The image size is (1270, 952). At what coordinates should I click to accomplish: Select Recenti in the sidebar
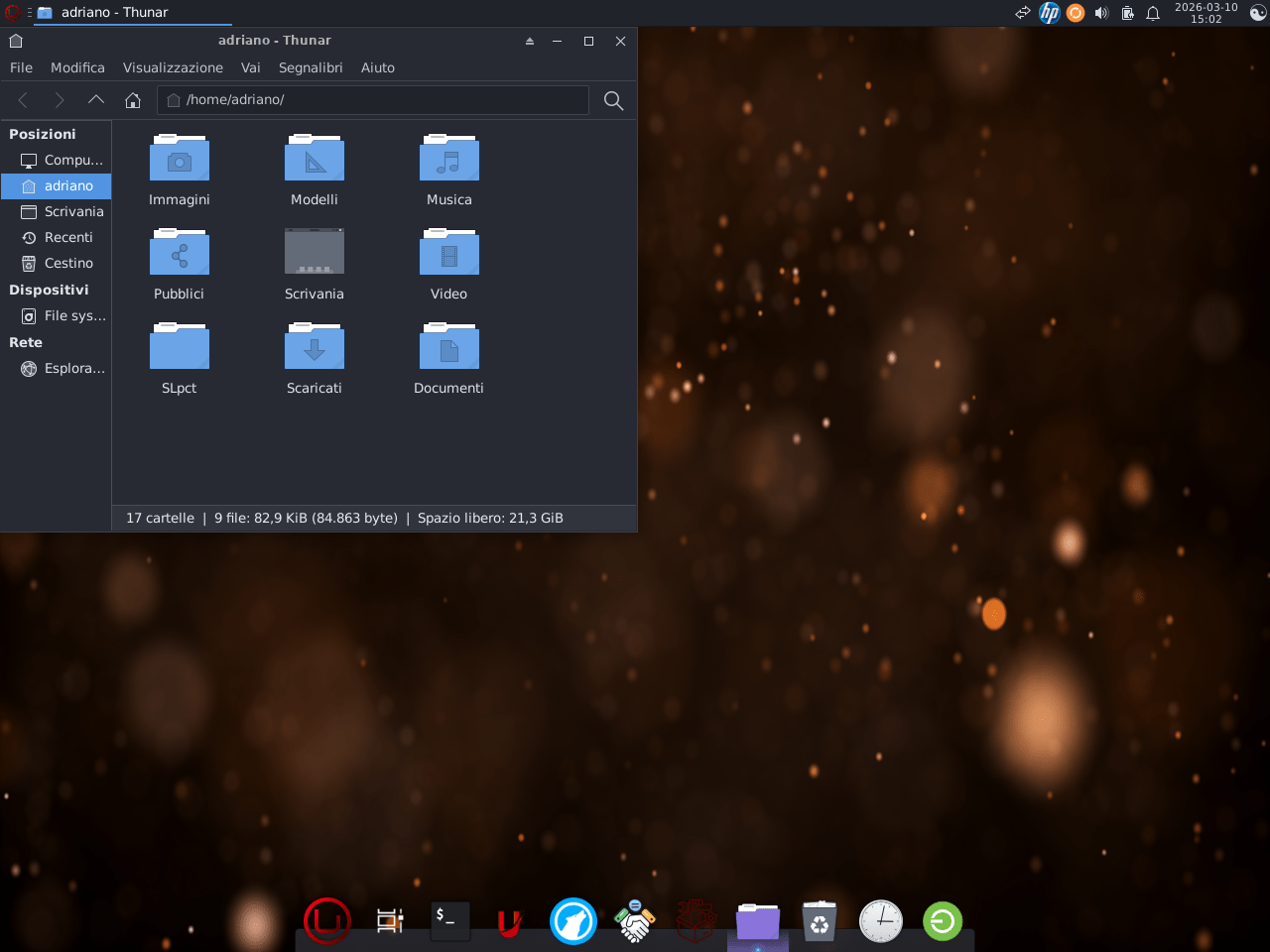pyautogui.click(x=68, y=237)
